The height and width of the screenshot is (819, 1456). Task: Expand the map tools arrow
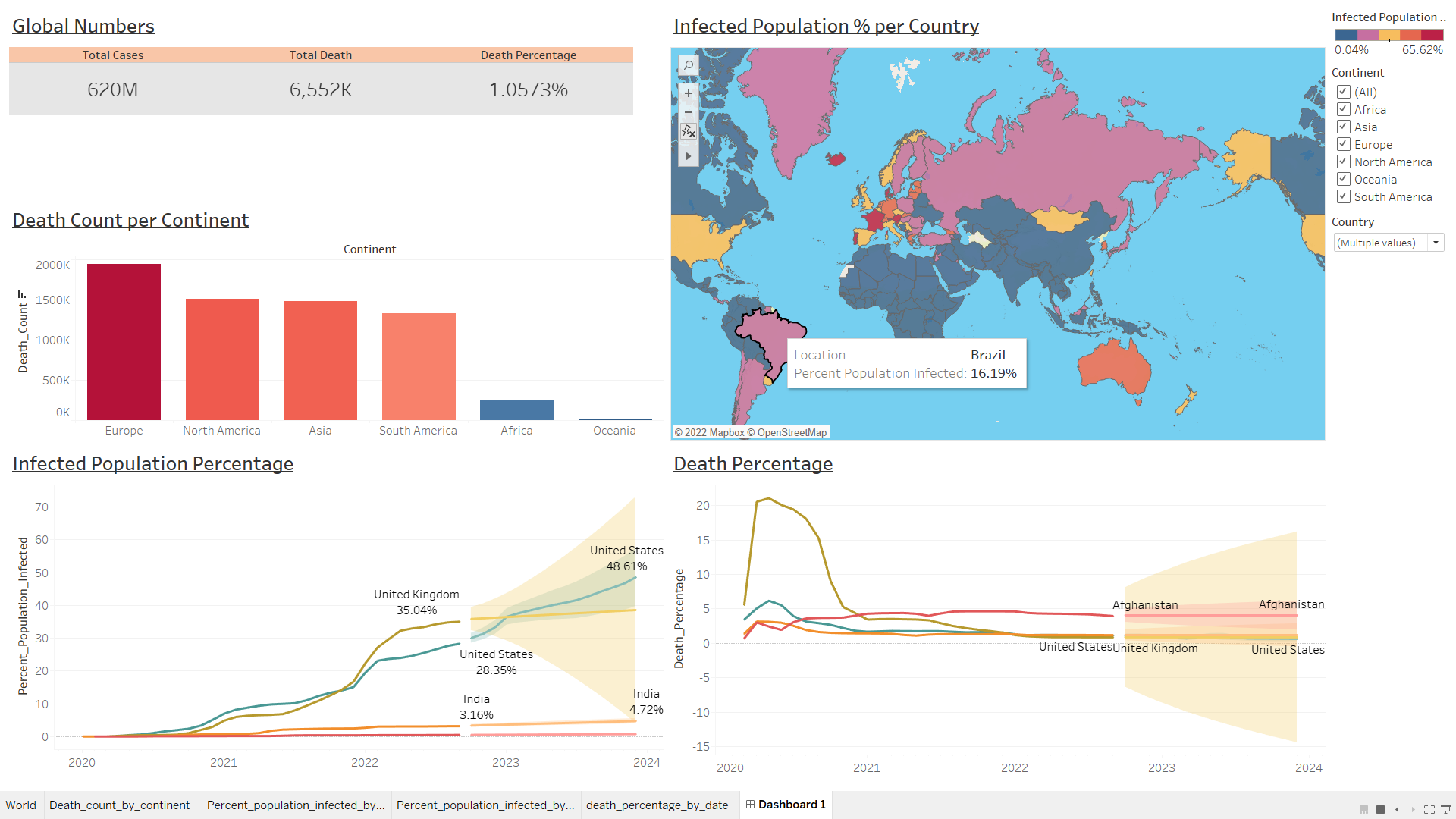(x=688, y=156)
